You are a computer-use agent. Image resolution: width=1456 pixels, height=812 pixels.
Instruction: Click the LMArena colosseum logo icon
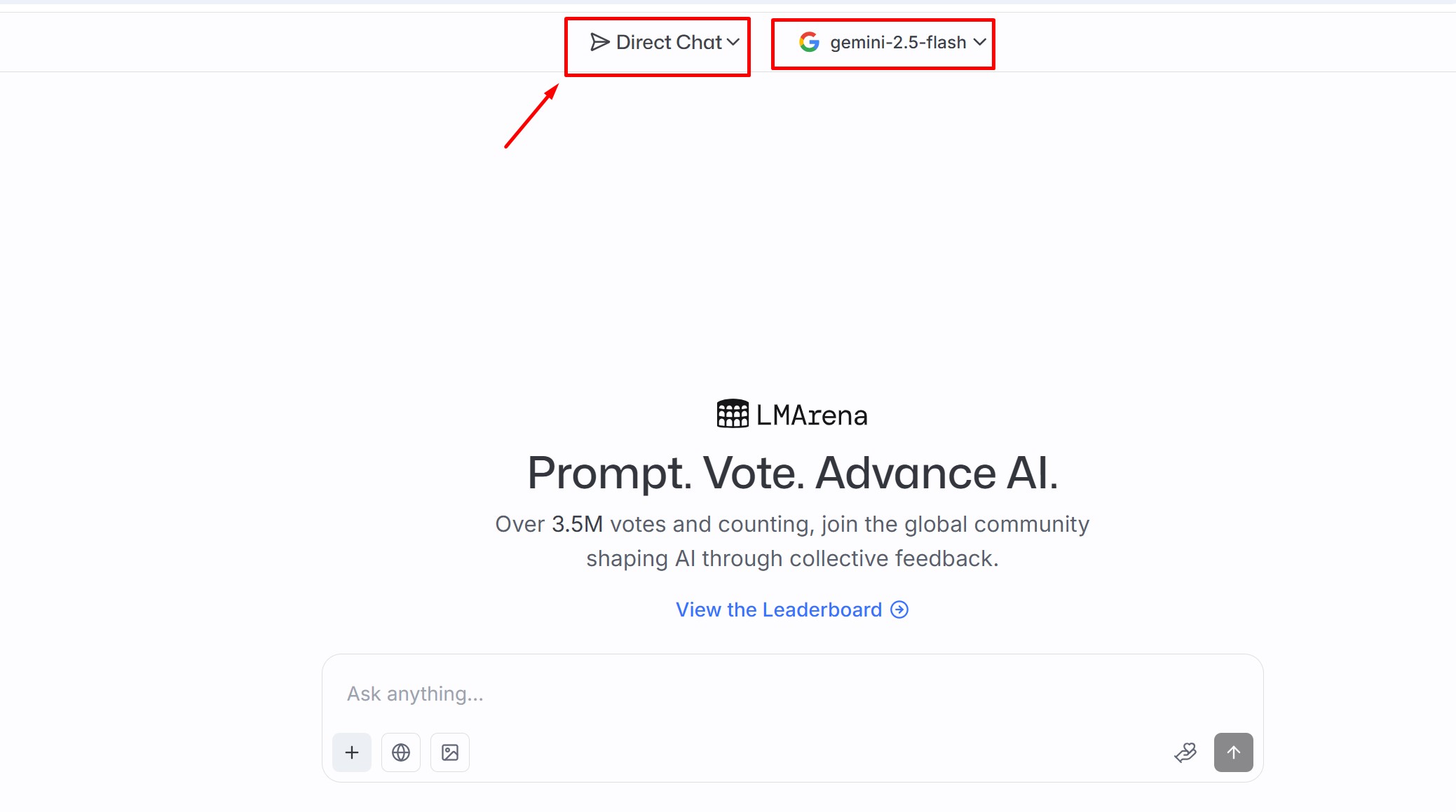(733, 414)
